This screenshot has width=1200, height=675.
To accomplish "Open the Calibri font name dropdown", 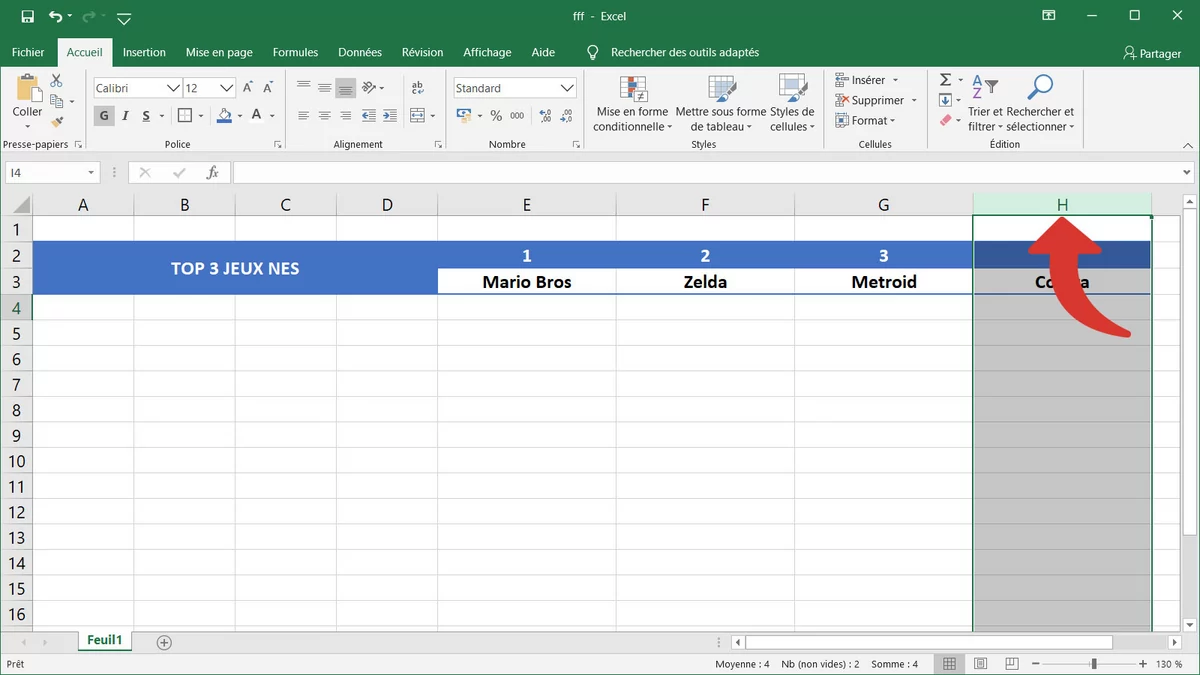I will pos(173,88).
